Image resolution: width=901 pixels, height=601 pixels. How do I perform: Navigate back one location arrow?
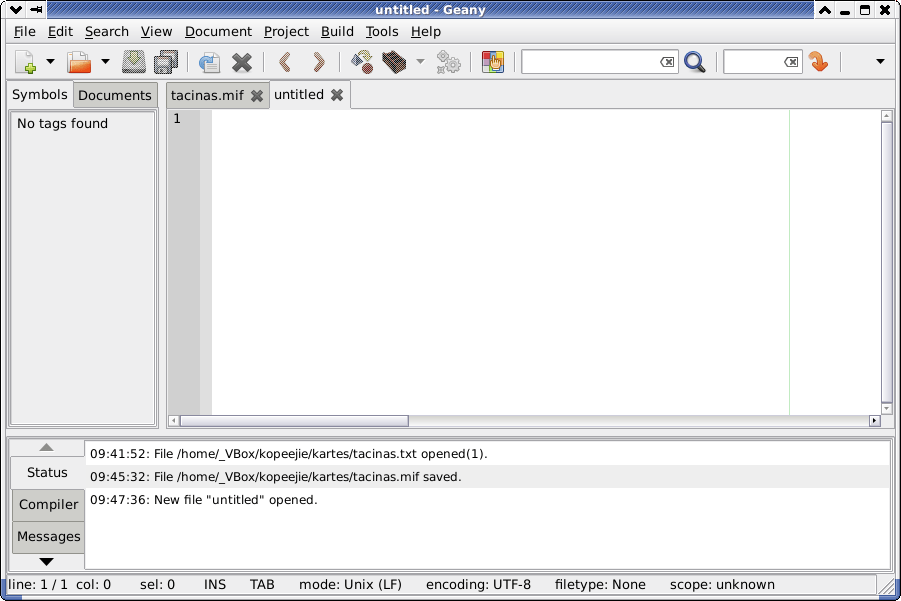tap(285, 61)
